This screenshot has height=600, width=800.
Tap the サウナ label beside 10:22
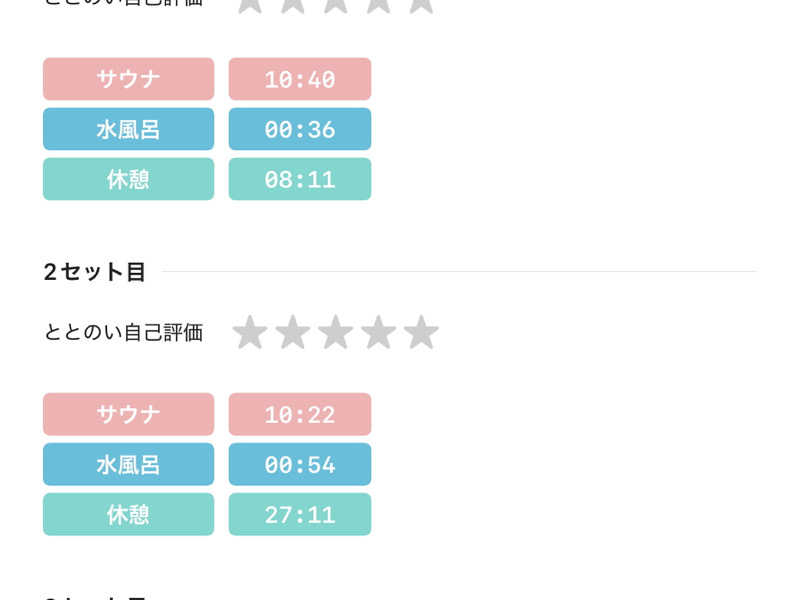click(x=128, y=414)
